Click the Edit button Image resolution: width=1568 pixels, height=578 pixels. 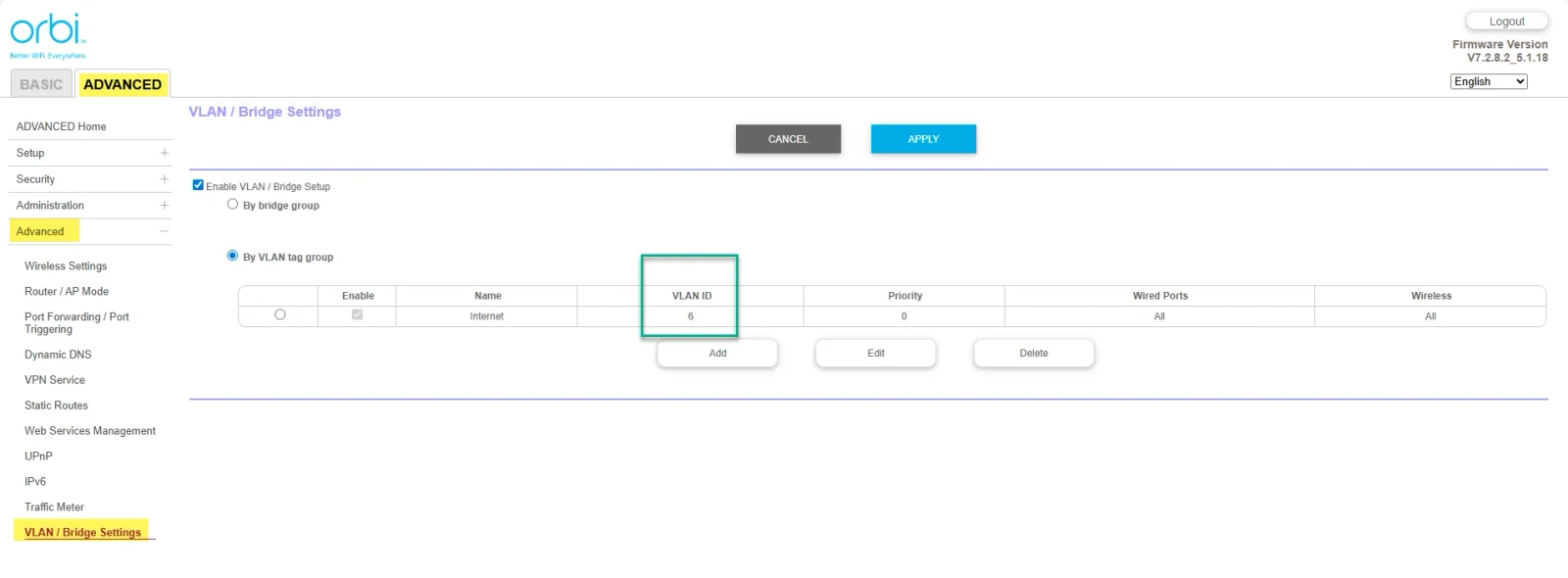875,354
